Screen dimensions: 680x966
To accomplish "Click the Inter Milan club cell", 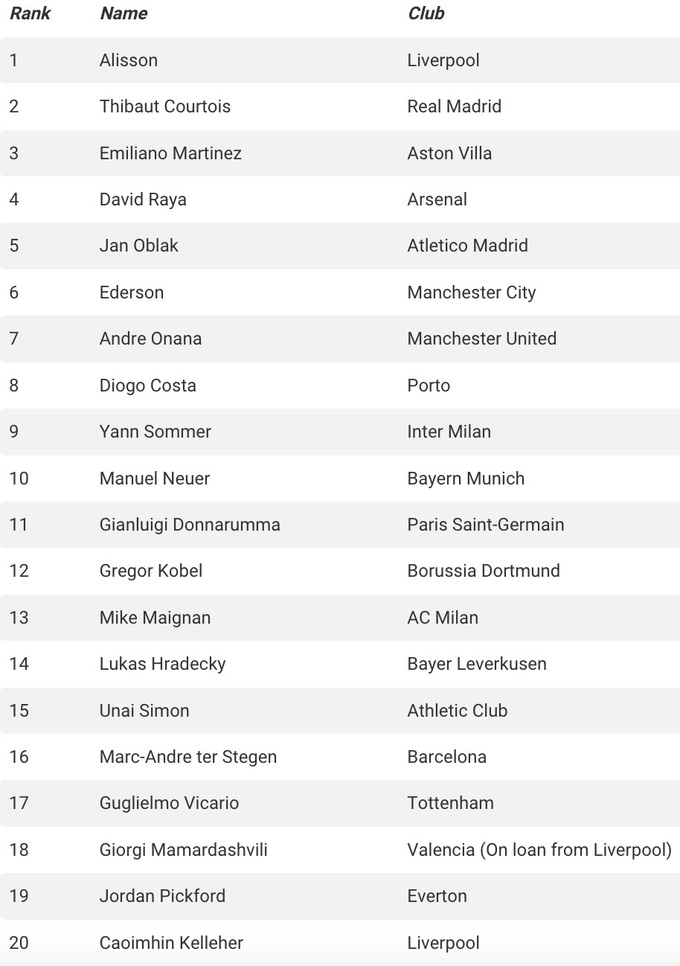I will pyautogui.click(x=449, y=431).
